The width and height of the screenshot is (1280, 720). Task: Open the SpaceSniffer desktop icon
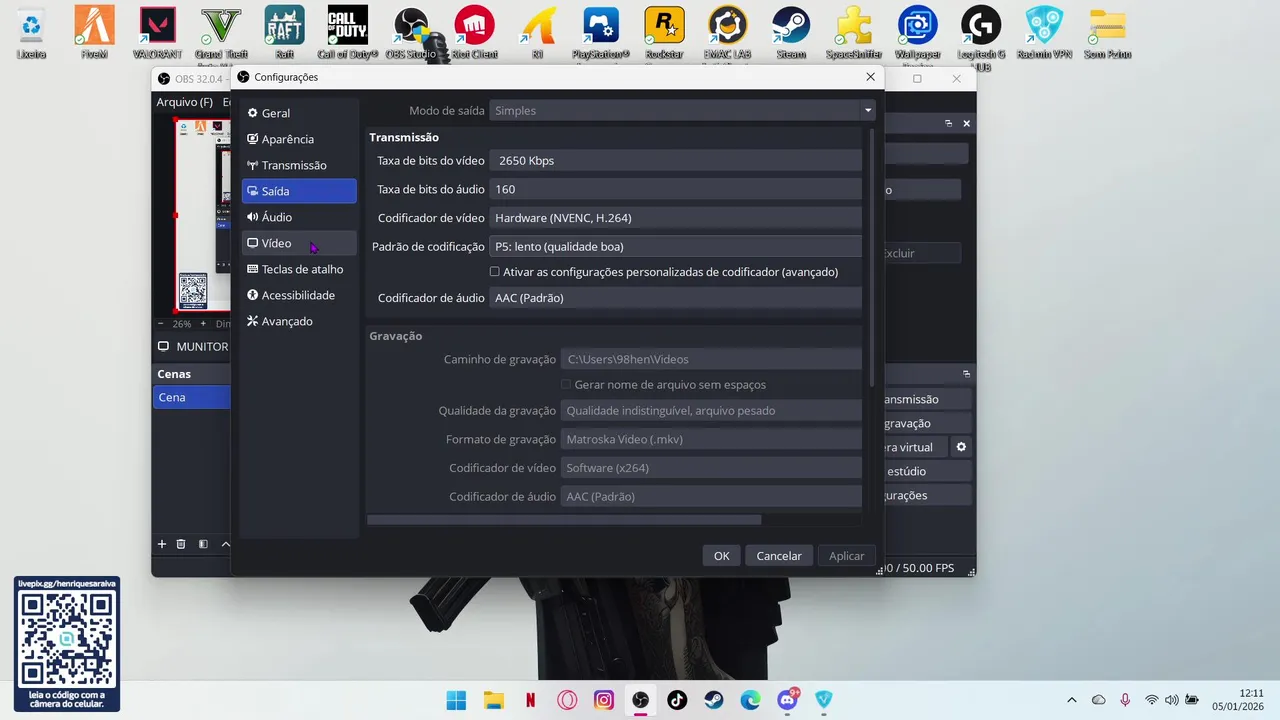tap(854, 33)
